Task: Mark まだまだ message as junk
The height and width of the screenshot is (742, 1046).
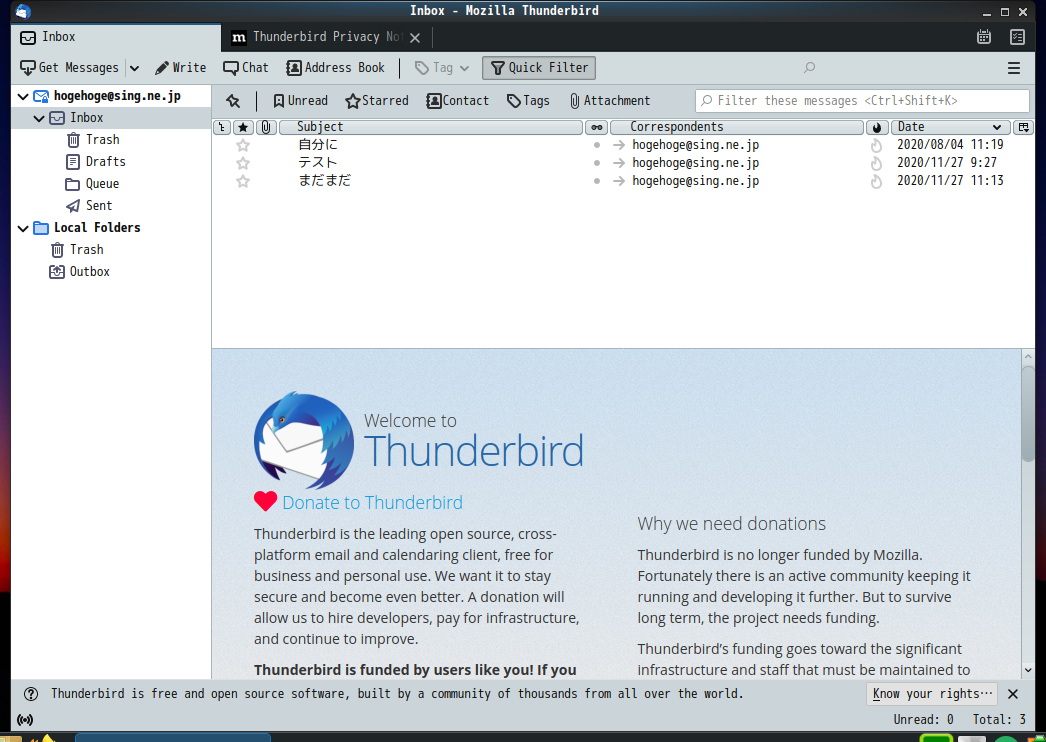Action: (877, 181)
